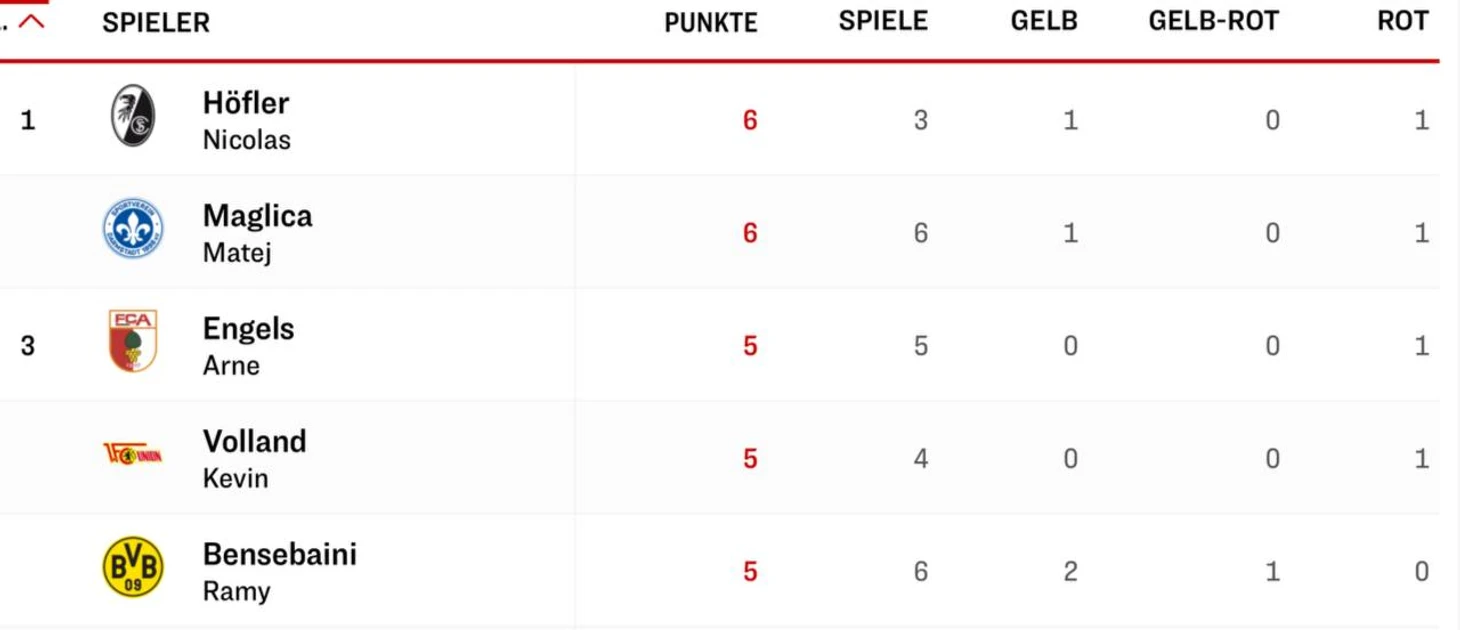Viewport: 1460px width, 630px height.
Task: Open player Volland Kevin
Action: point(254,459)
